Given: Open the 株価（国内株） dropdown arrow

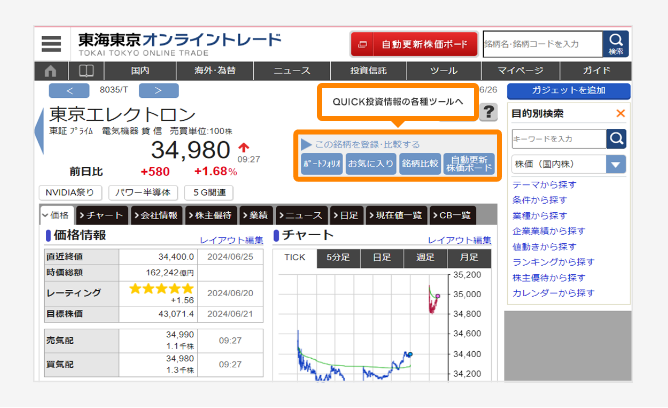Looking at the screenshot, I should click(x=616, y=164).
